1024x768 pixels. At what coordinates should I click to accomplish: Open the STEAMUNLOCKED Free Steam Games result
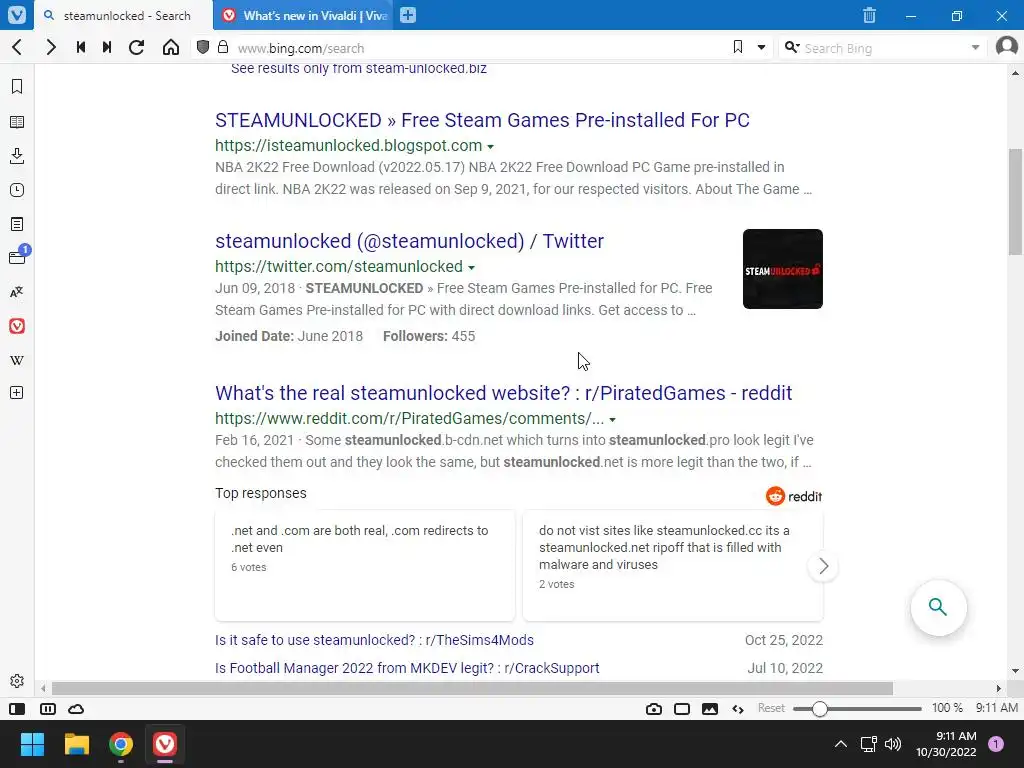pos(482,120)
